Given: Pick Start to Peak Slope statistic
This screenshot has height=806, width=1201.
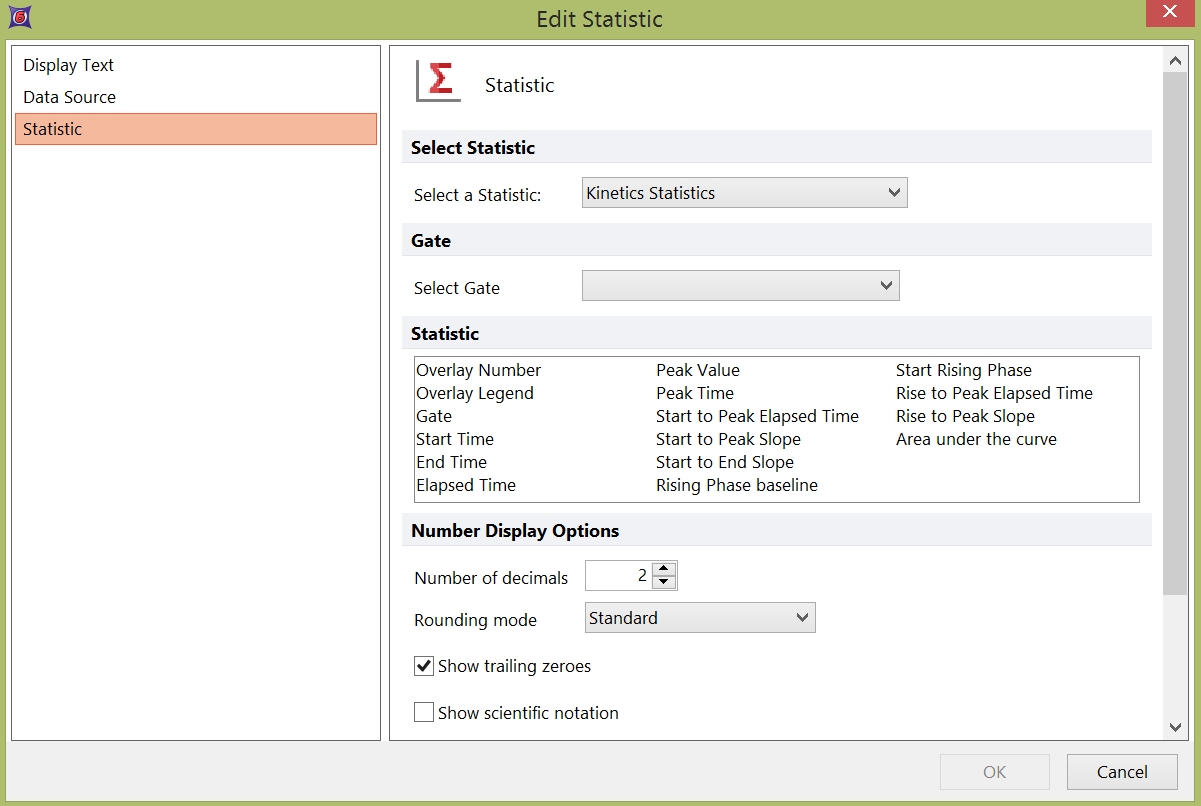Looking at the screenshot, I should click(x=728, y=439).
